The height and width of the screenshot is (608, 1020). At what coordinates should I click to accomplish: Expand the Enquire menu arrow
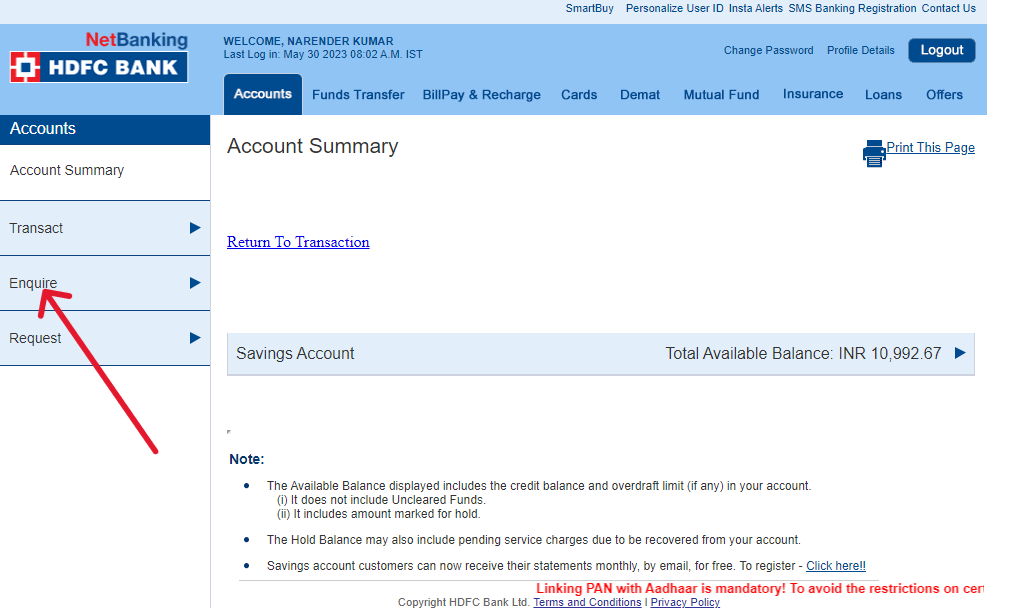coord(195,283)
